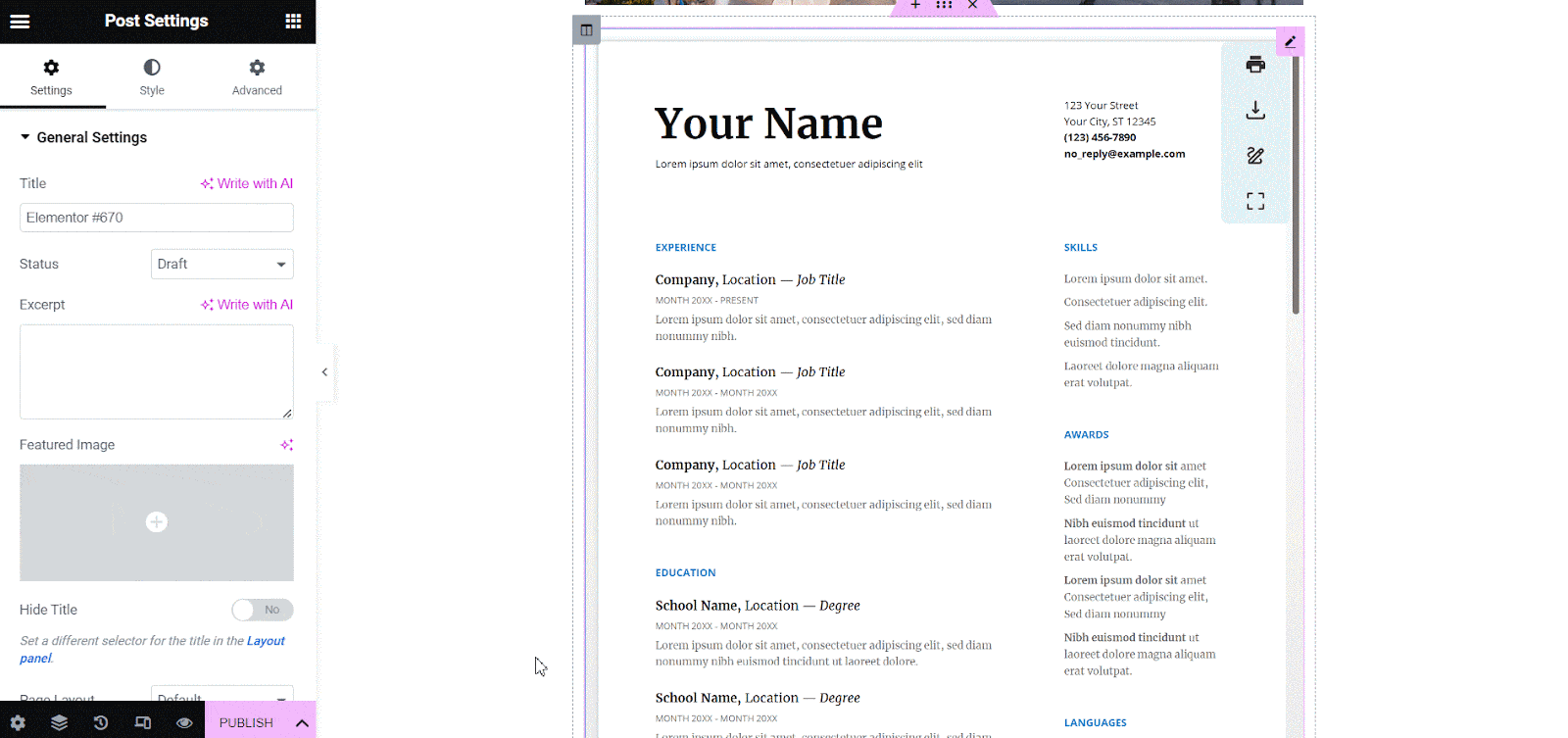Click the LANGUAGES section heading
This screenshot has height=738, width=1568.
coord(1096,723)
